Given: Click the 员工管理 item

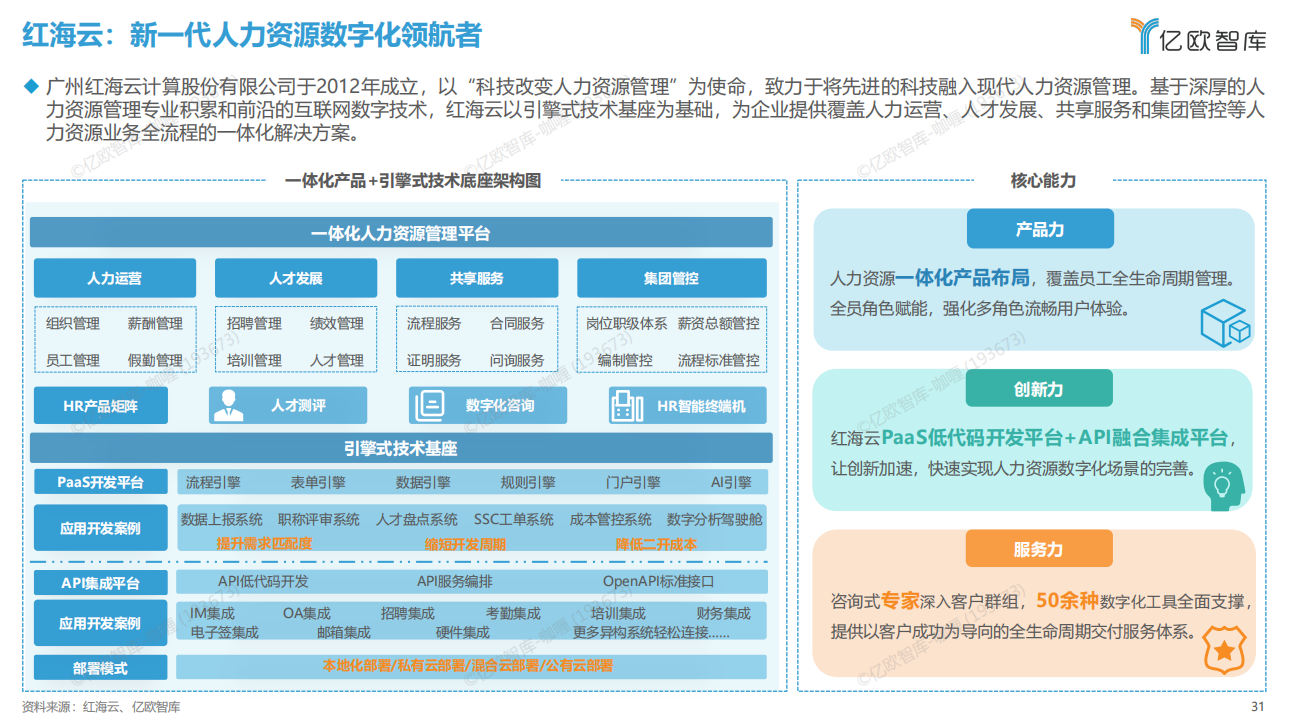Looking at the screenshot, I should tap(73, 360).
